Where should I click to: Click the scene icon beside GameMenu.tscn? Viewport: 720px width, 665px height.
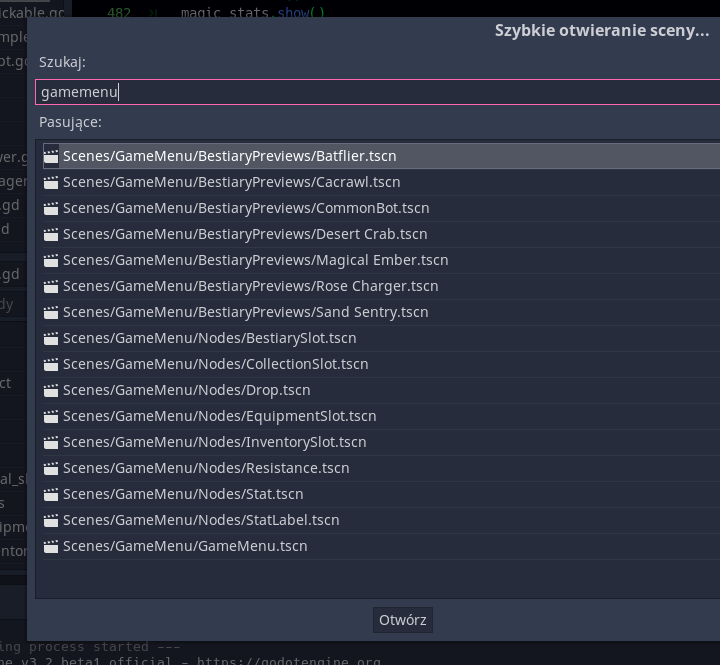(51, 547)
